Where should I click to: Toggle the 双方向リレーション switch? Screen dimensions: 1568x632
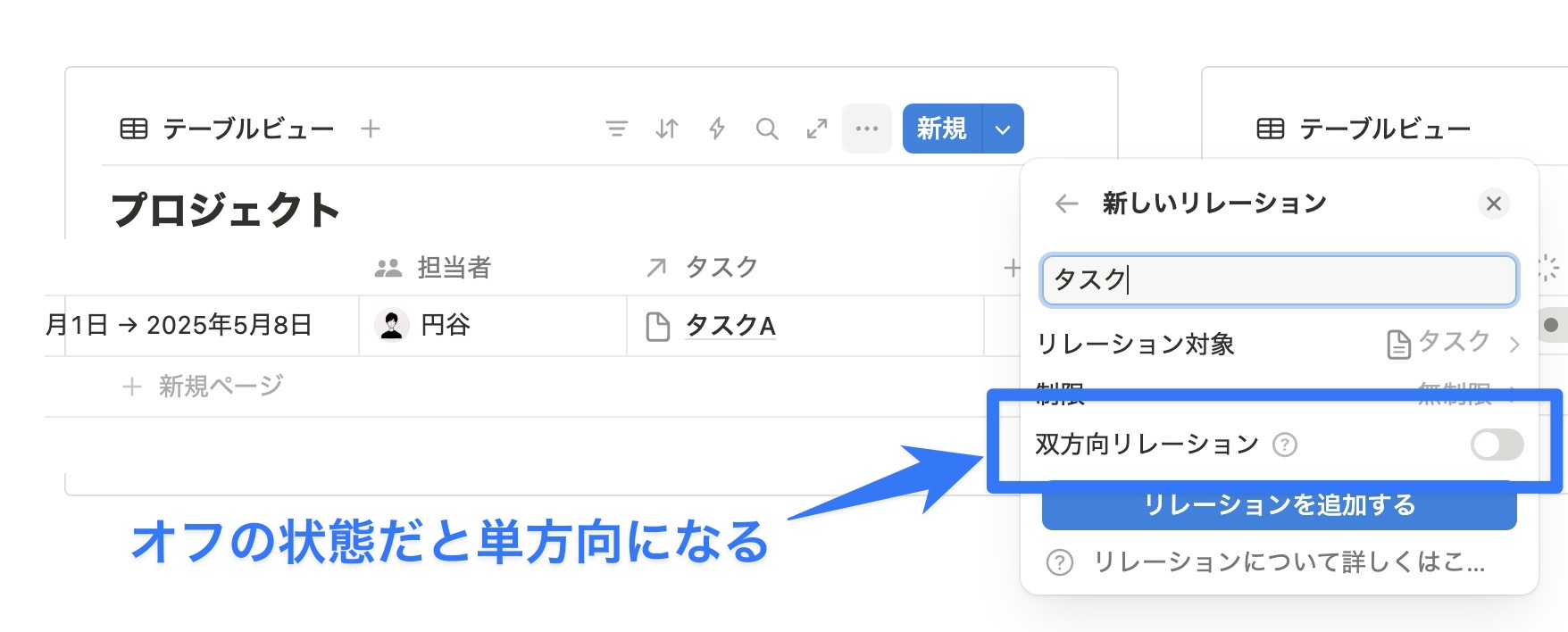[x=1497, y=445]
